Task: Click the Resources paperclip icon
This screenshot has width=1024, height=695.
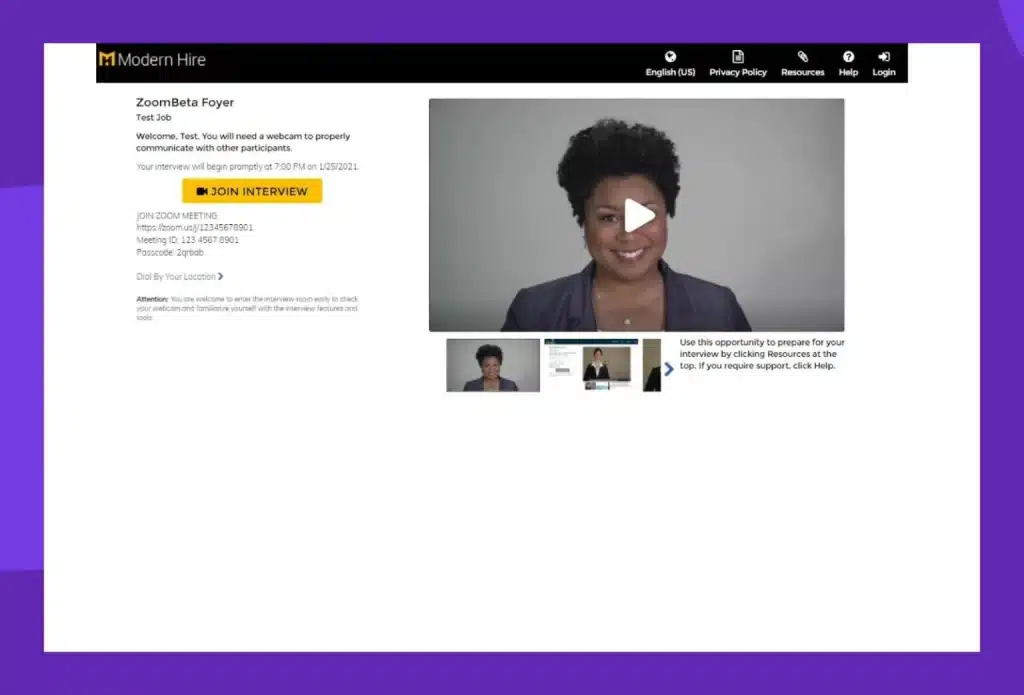Action: pos(802,57)
